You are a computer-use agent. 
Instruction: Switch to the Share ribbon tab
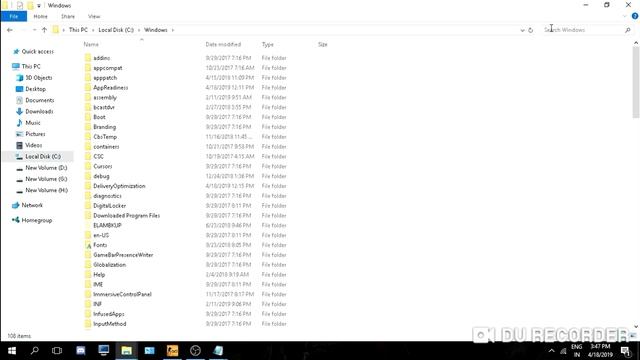tap(68, 16)
